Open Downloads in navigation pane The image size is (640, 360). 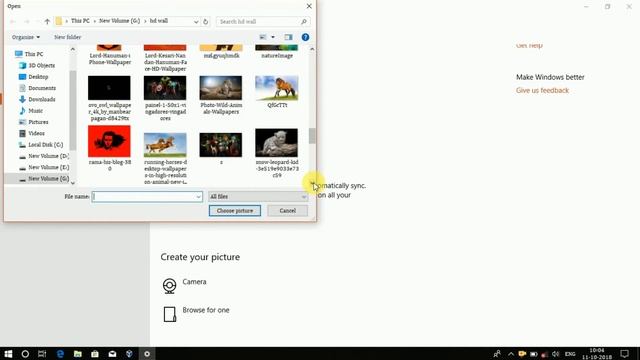click(42, 100)
